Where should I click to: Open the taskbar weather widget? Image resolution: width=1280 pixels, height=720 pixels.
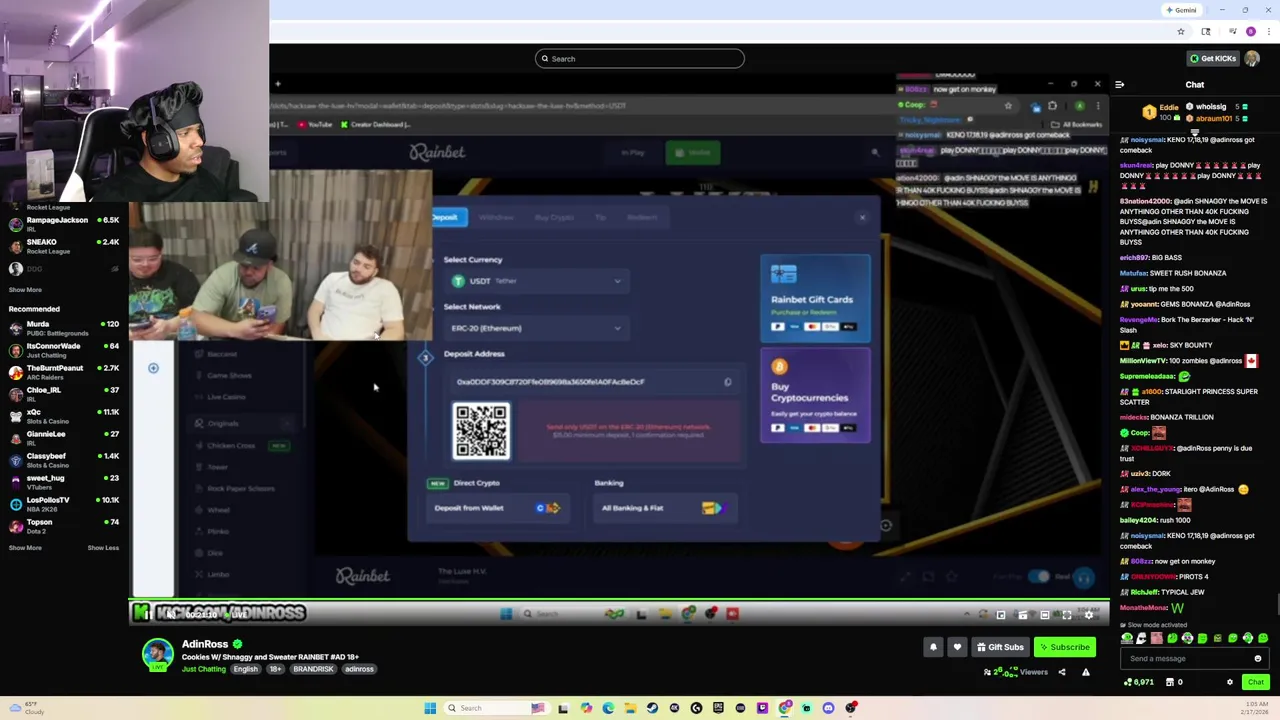pos(25,708)
